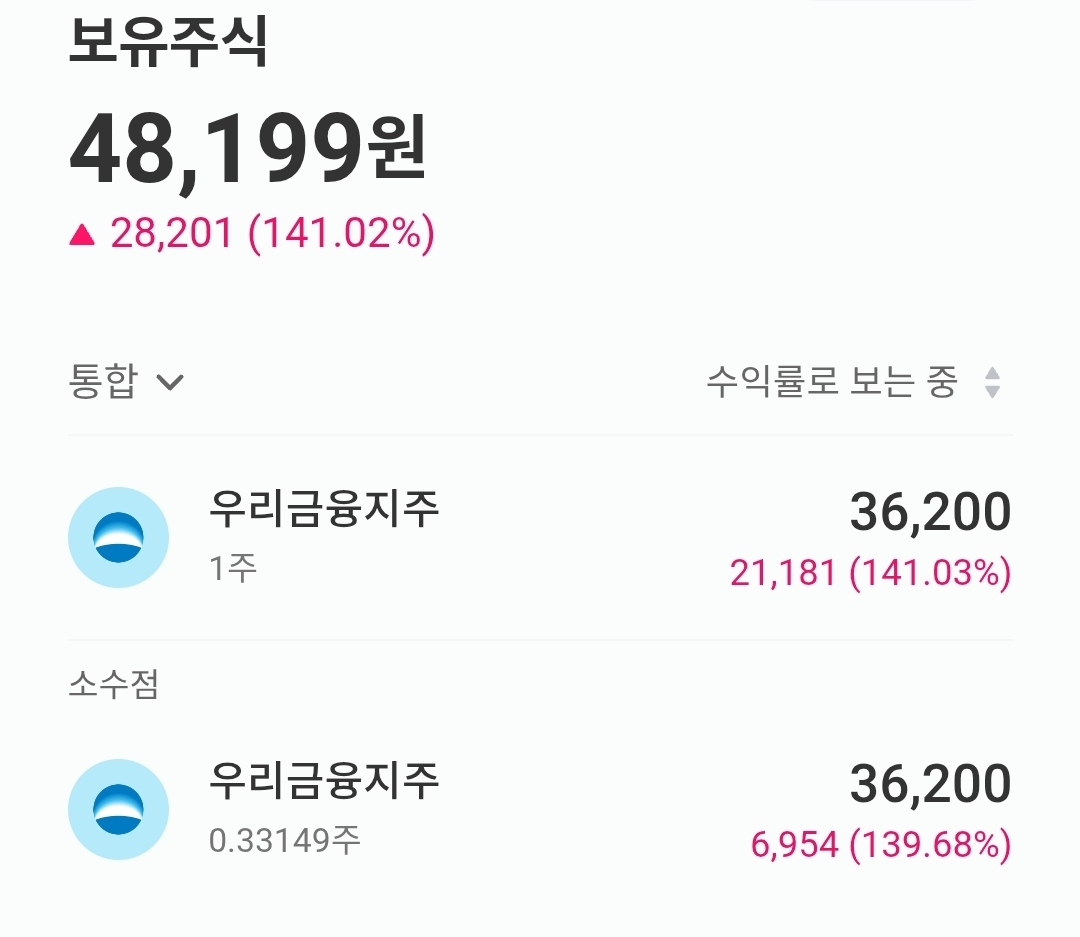Click the 21,181 (141.03%) return figure

(870, 573)
